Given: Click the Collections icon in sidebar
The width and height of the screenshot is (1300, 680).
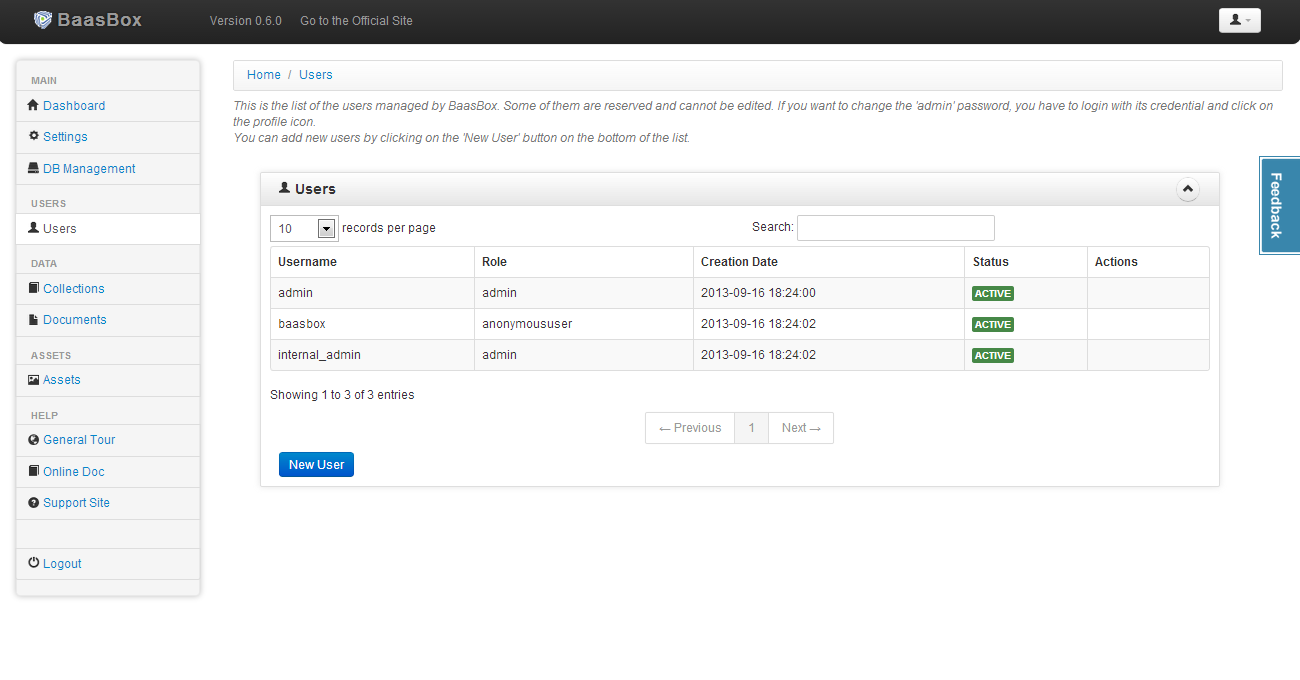Looking at the screenshot, I should 33,288.
